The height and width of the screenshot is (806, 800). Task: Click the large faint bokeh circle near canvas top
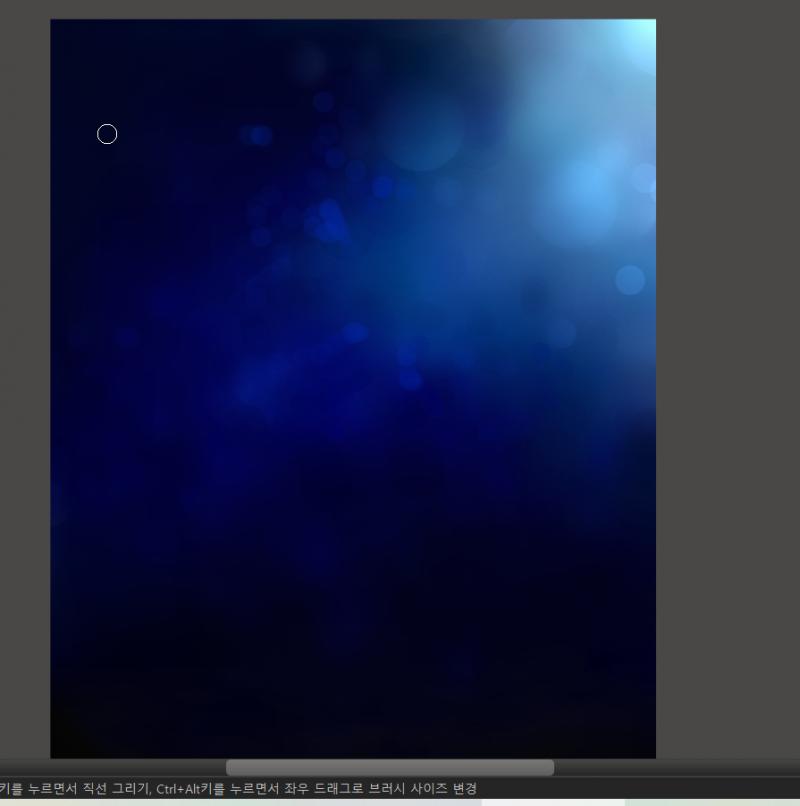point(422,129)
